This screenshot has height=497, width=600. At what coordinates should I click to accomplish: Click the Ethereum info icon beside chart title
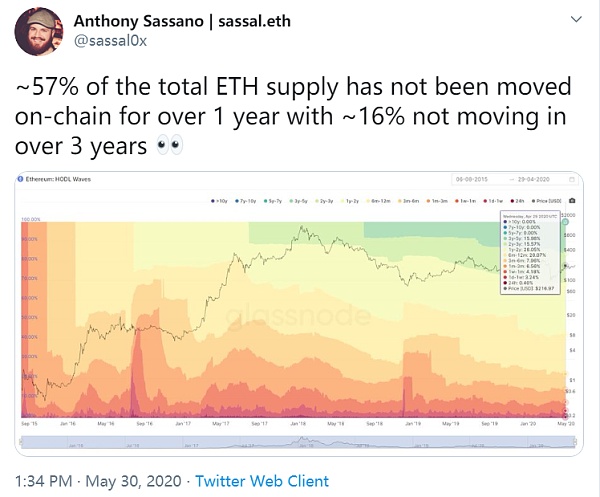20,178
